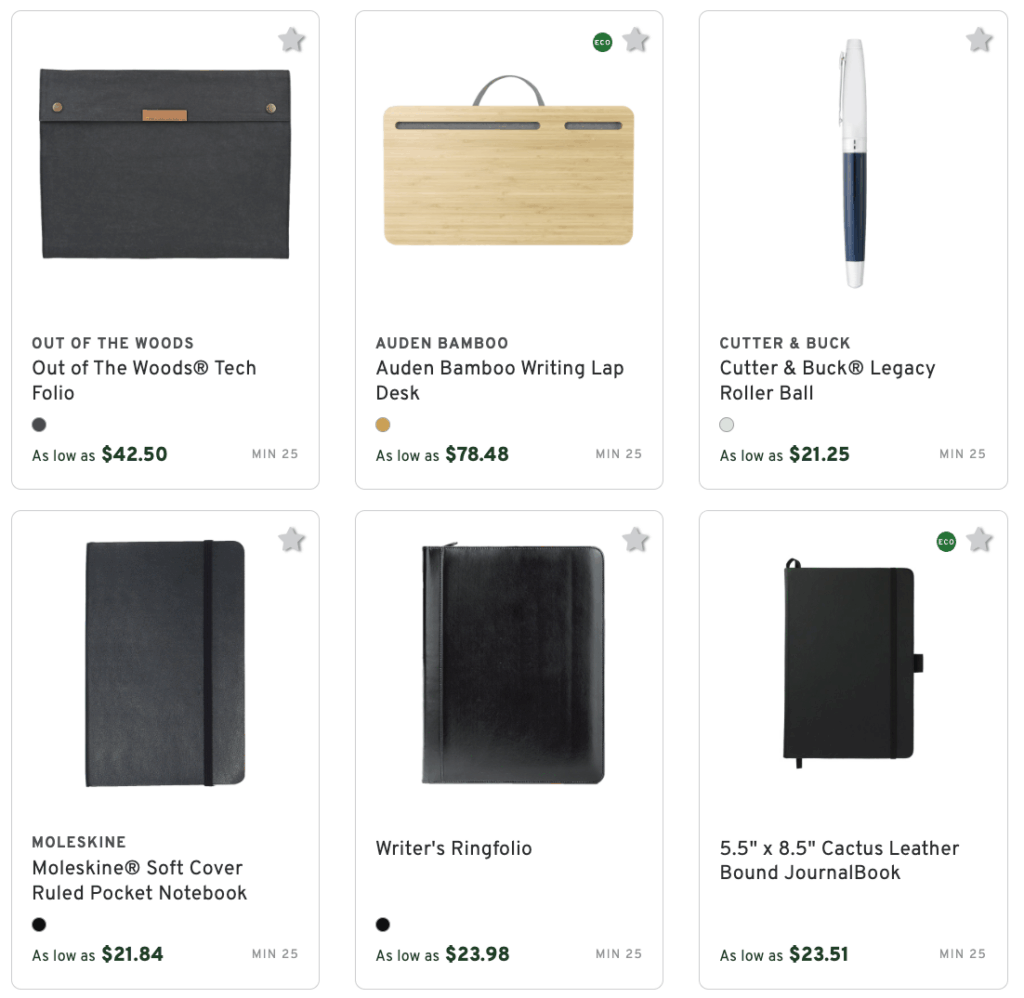This screenshot has height=998, width=1024.
Task: Click the ECO badge on Auden Bamboo Lap Desk
Action: point(601,41)
